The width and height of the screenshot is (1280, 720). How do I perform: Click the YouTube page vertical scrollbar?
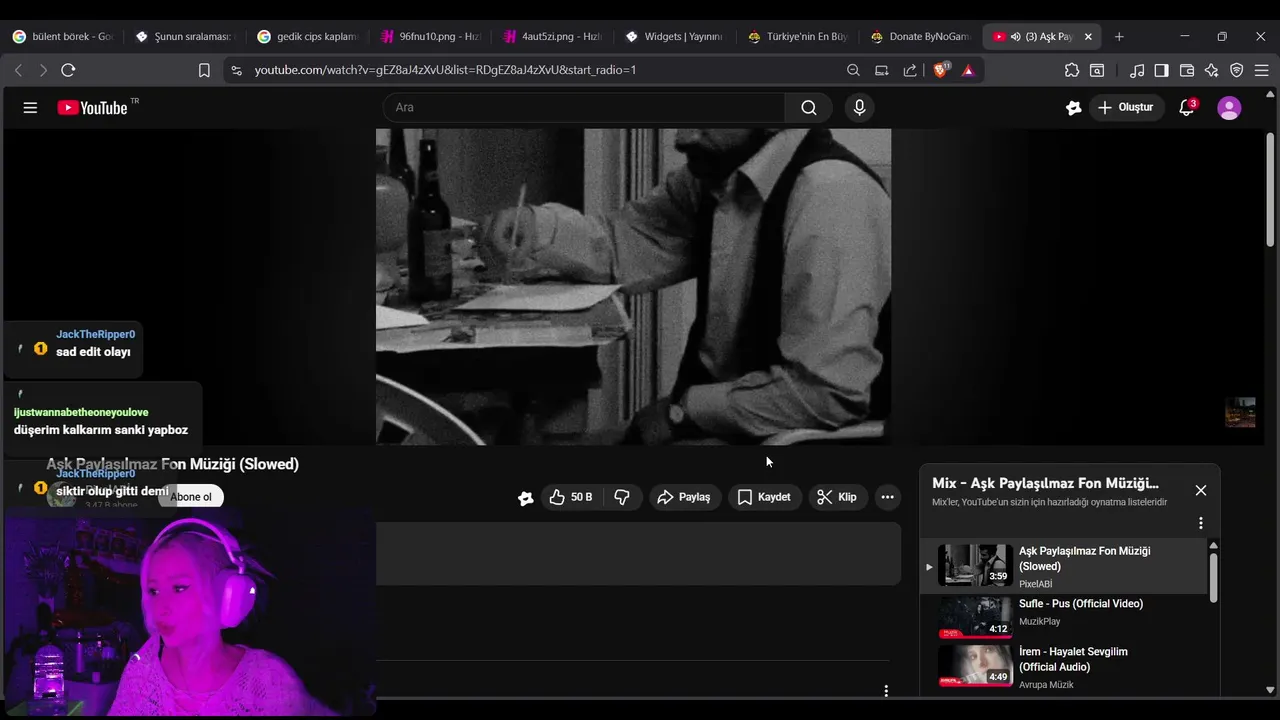coord(1271,190)
